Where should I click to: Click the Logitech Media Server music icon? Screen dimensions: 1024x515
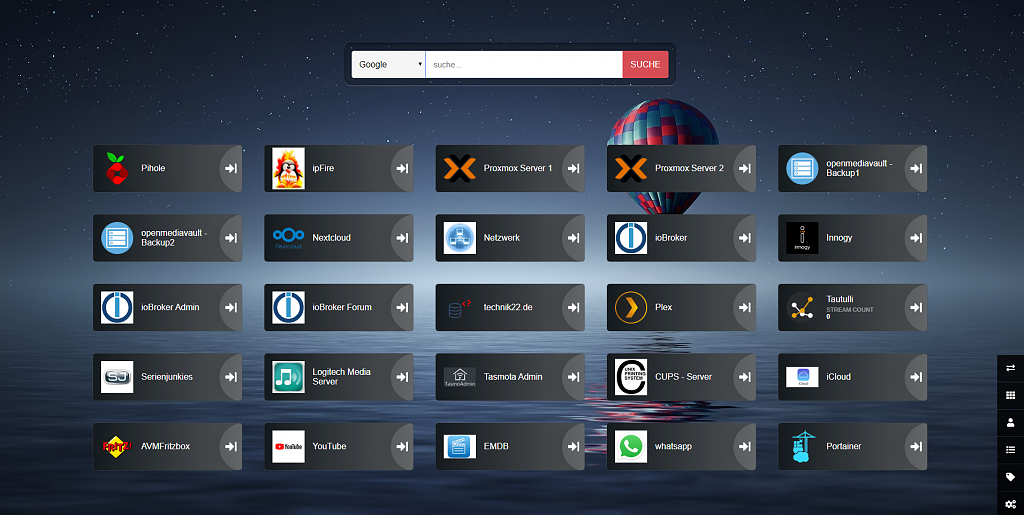point(288,377)
